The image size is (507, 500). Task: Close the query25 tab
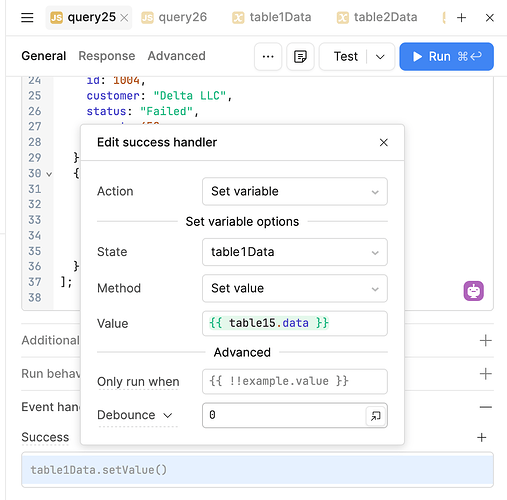point(124,18)
